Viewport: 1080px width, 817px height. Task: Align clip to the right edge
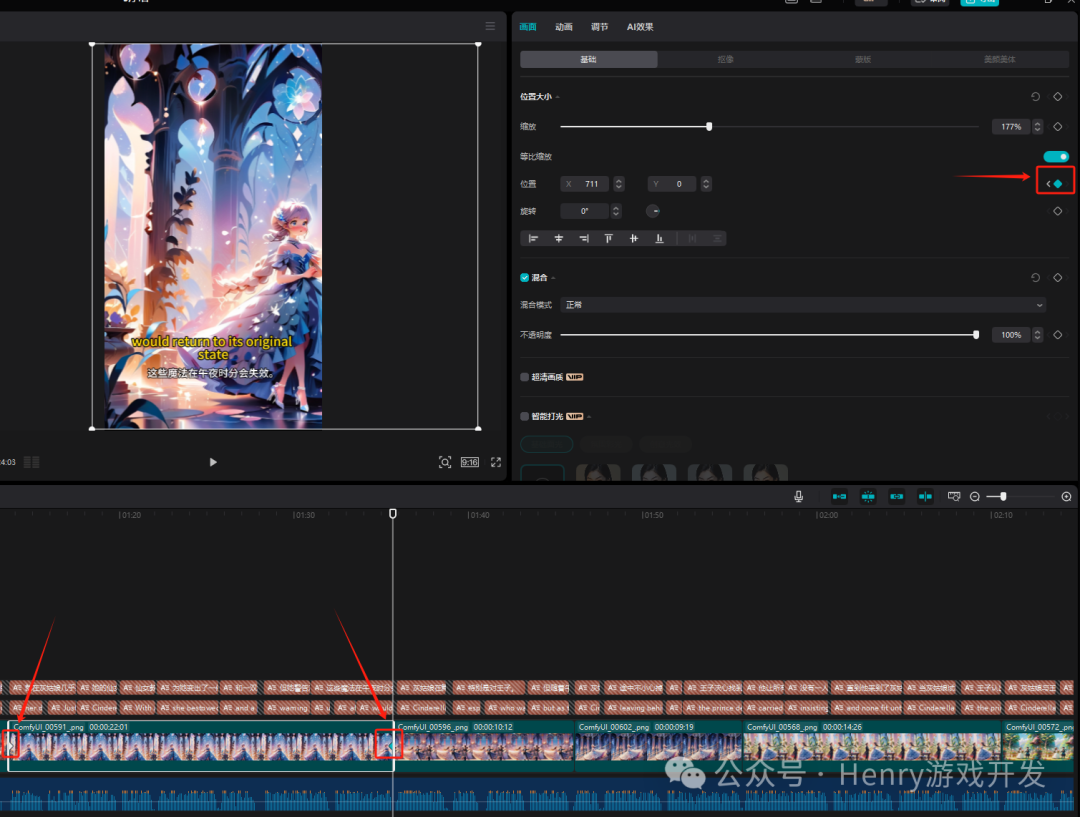click(584, 238)
